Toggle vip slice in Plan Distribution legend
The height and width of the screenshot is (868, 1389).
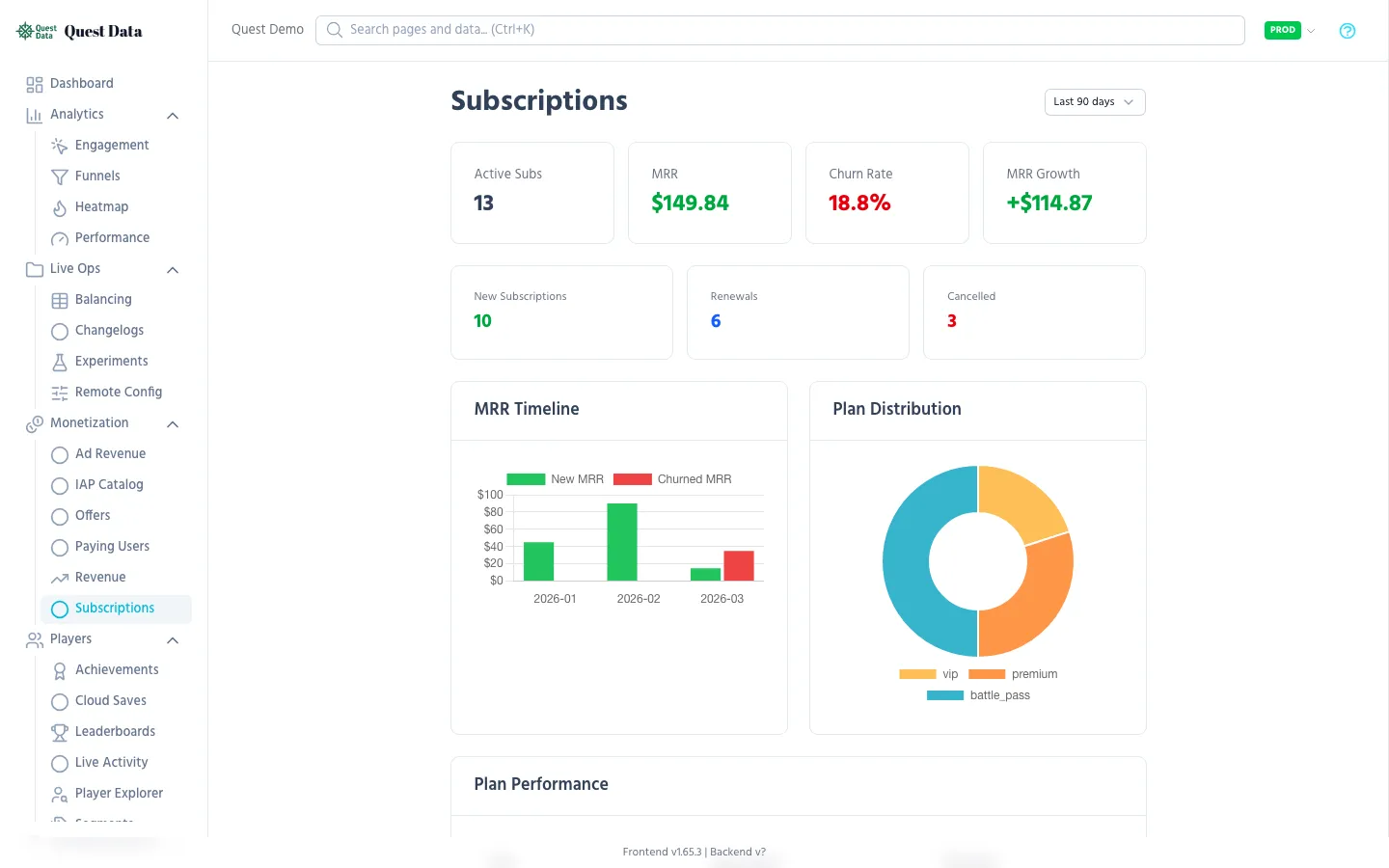point(928,674)
